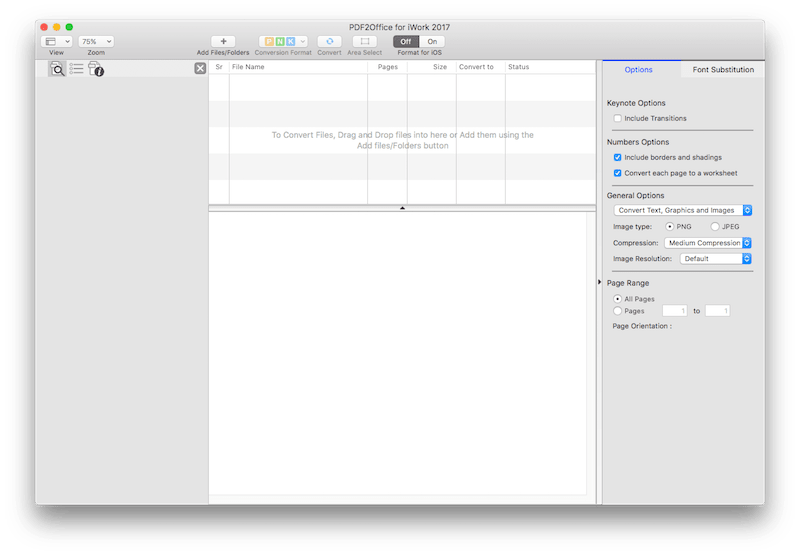800x555 pixels.
Task: Select the Pages range radio button
Action: (x=617, y=311)
